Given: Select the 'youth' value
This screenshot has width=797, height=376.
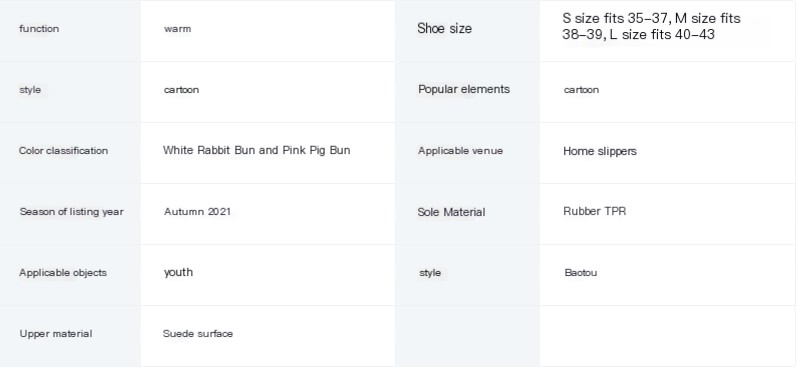Looking at the screenshot, I should (x=178, y=272).
